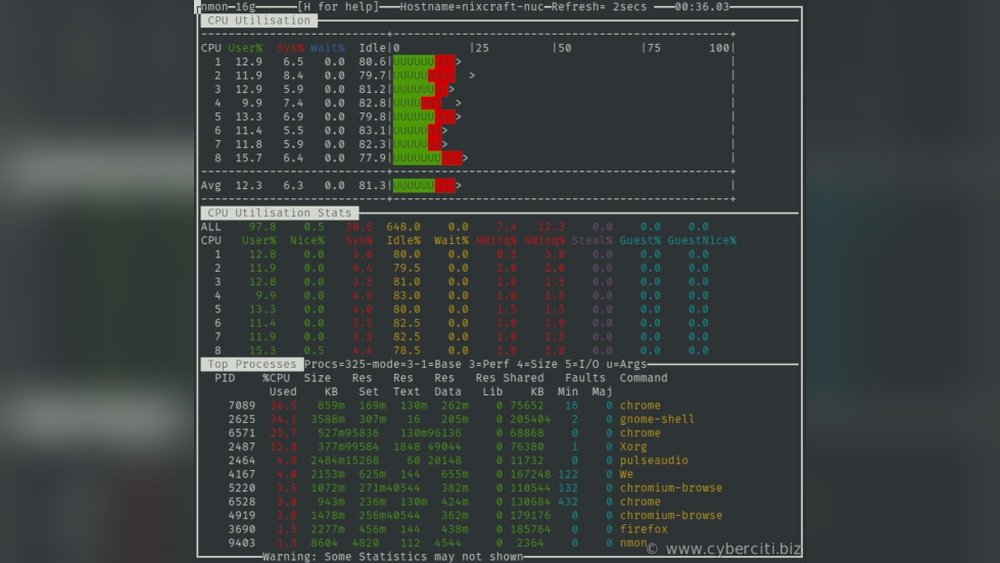Click the CPU 8 utilisation bar
This screenshot has height=563, width=1000.
[x=428, y=158]
